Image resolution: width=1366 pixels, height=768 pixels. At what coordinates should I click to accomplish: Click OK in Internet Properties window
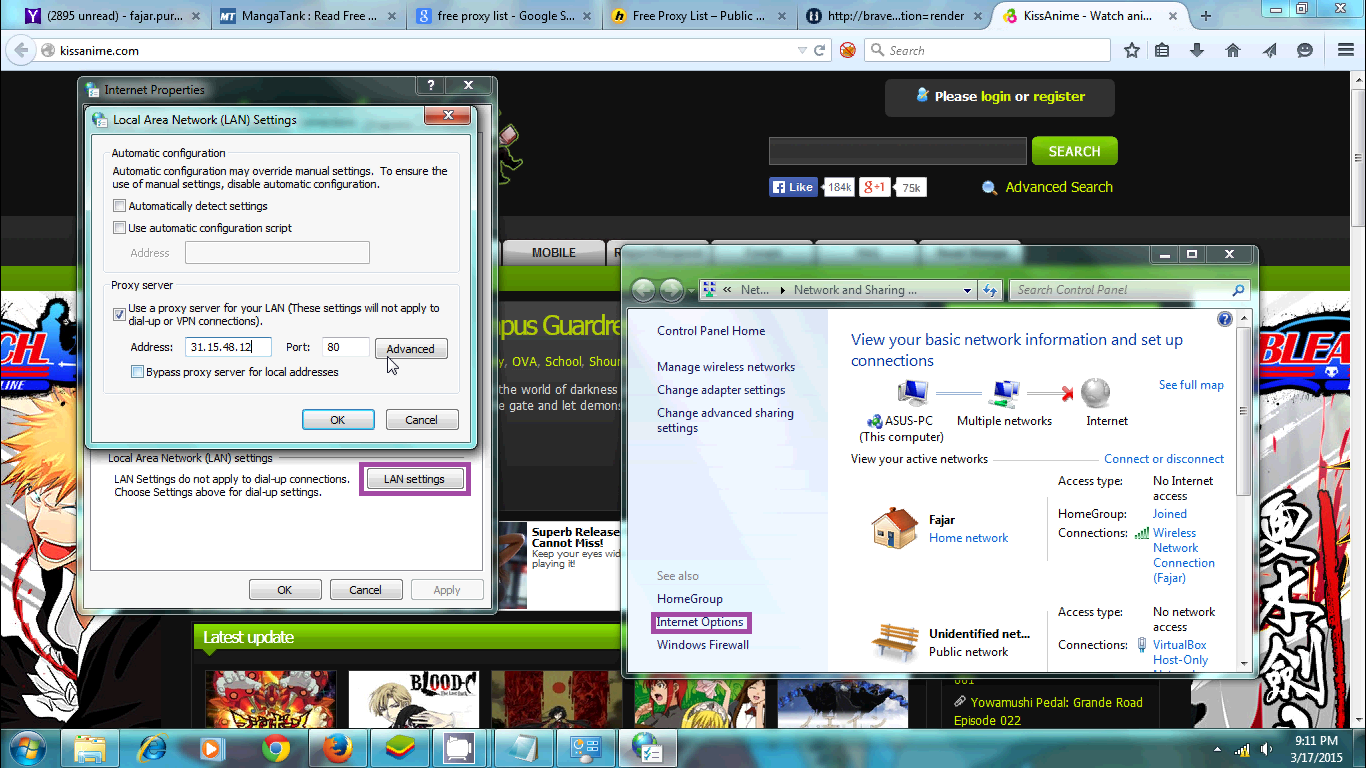coord(285,590)
